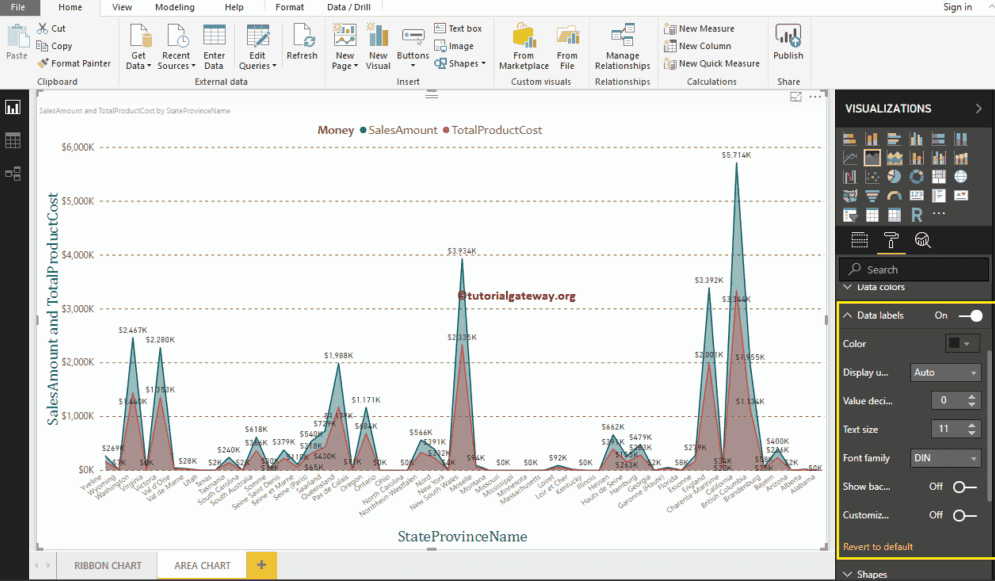The image size is (995, 581).
Task: Select the Gauge visualization icon
Action: 894,195
